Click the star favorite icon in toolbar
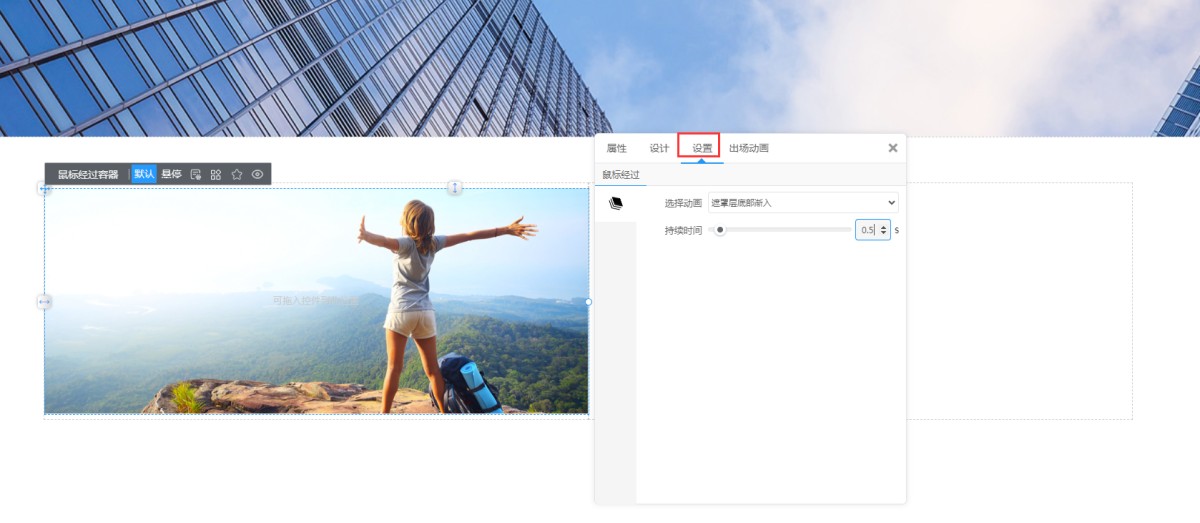This screenshot has height=523, width=1200. (237, 174)
